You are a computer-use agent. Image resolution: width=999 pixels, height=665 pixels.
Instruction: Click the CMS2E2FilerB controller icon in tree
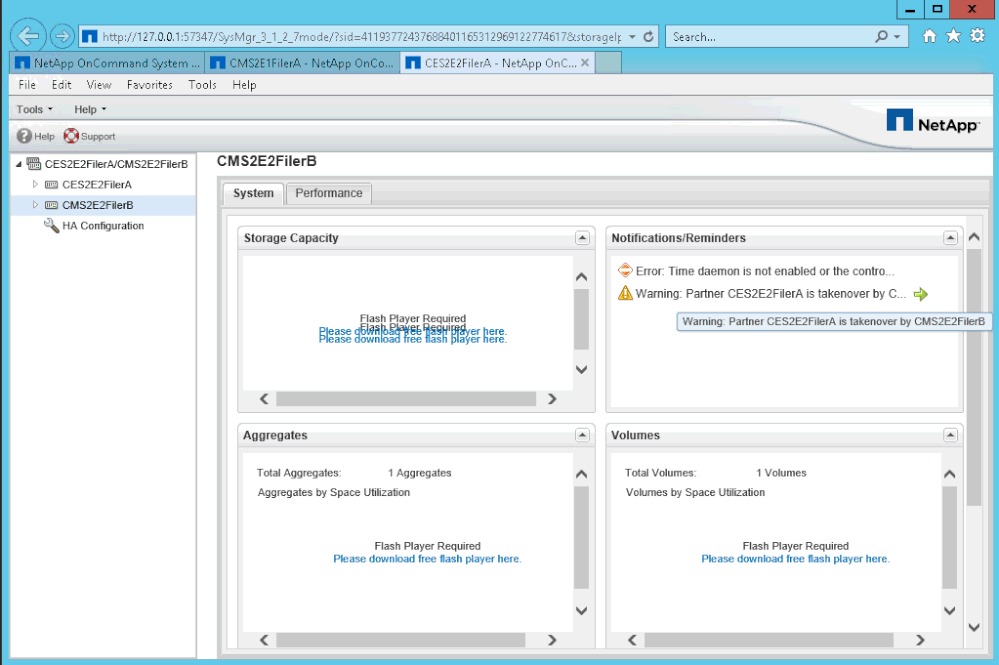pyautogui.click(x=51, y=205)
